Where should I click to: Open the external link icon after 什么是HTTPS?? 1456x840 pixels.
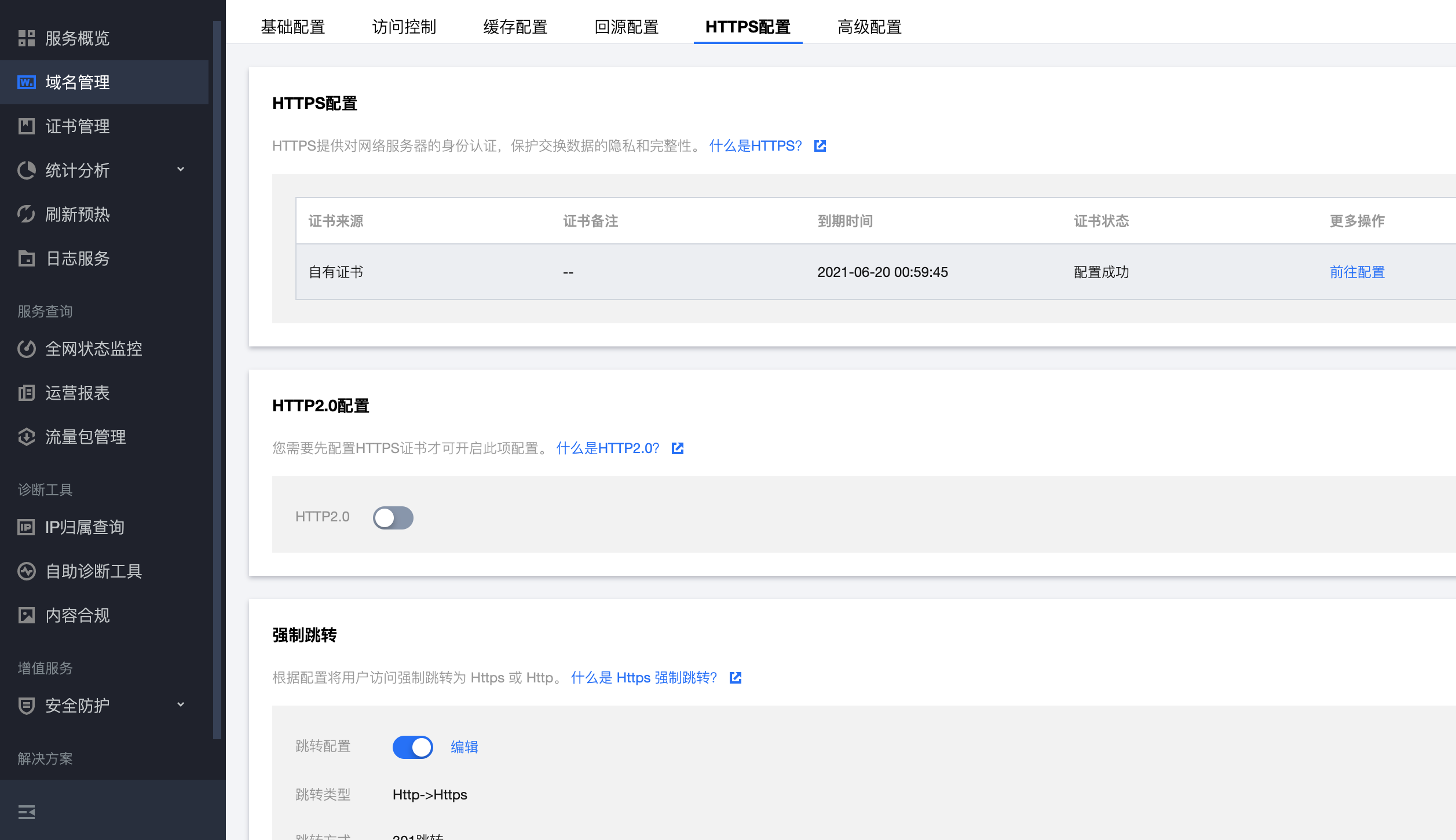(820, 146)
